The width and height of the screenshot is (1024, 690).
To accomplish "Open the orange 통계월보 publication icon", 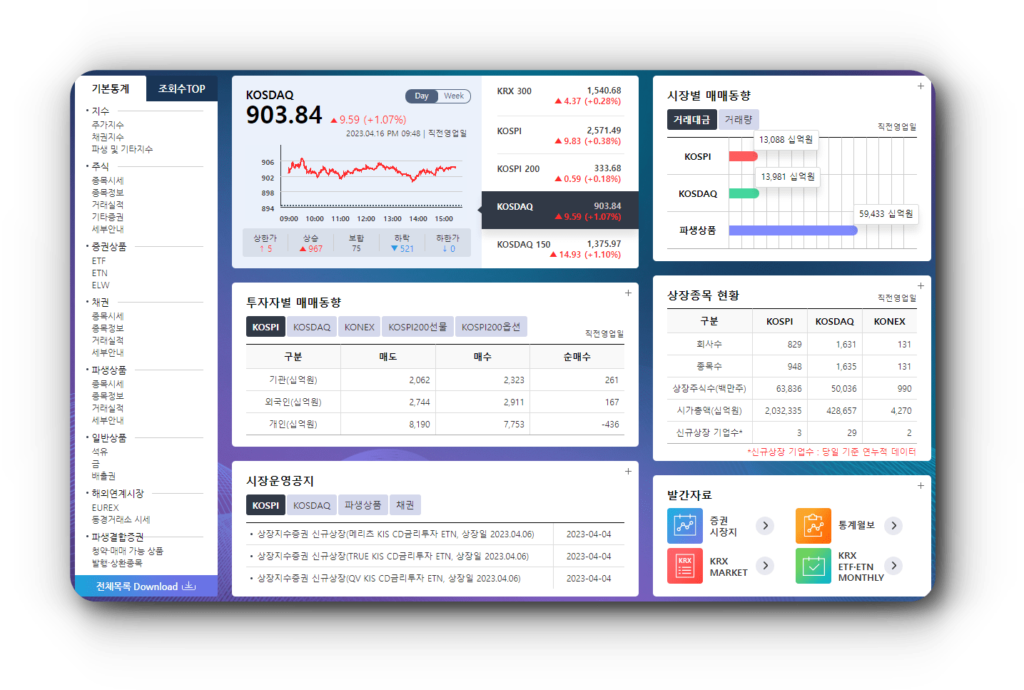I will [813, 525].
